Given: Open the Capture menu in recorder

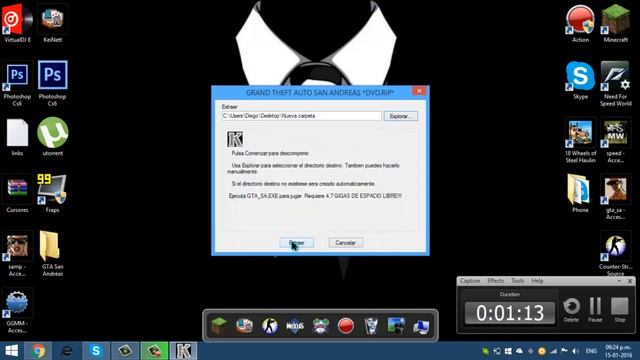Looking at the screenshot, I should click(x=470, y=281).
